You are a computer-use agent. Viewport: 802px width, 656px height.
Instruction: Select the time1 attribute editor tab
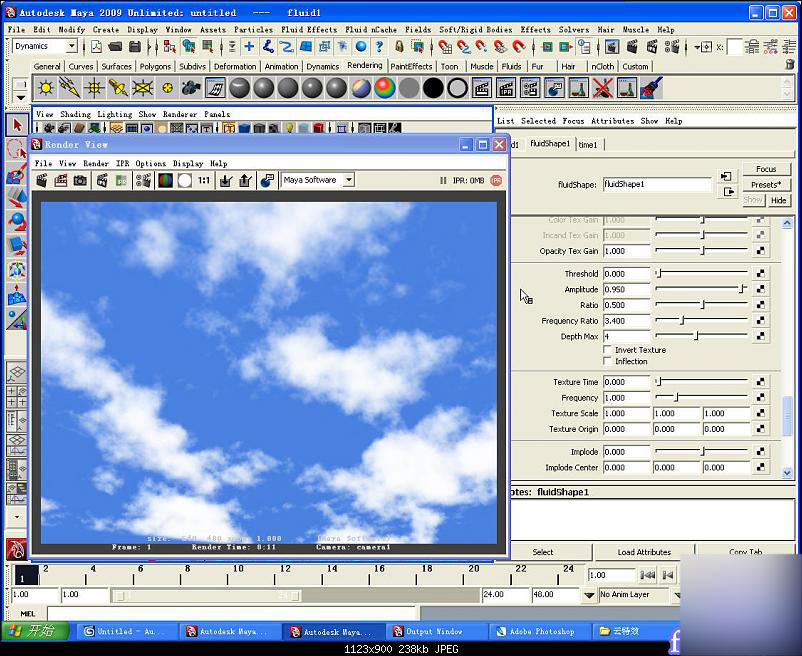coord(588,145)
